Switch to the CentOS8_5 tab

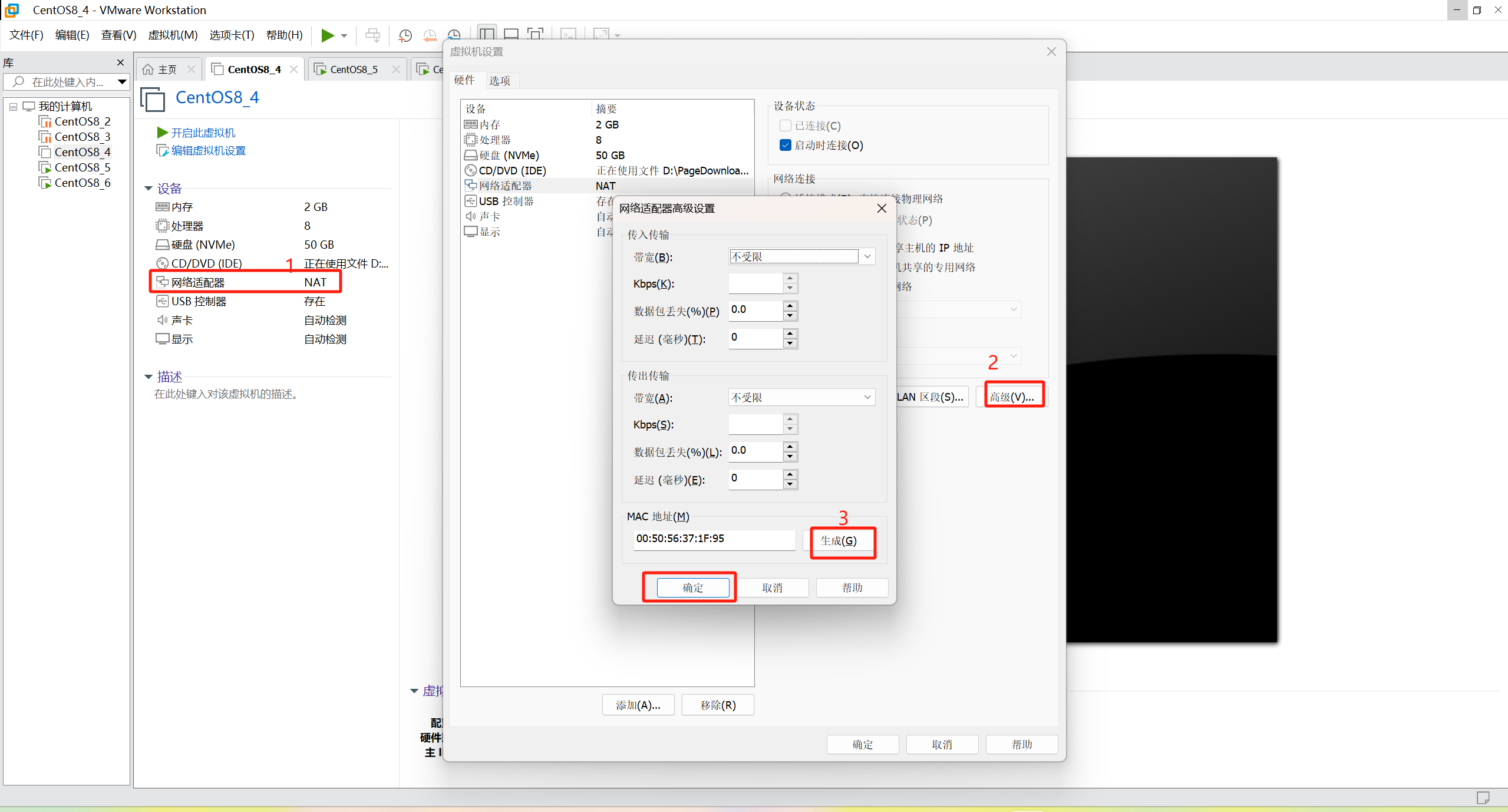click(x=354, y=69)
